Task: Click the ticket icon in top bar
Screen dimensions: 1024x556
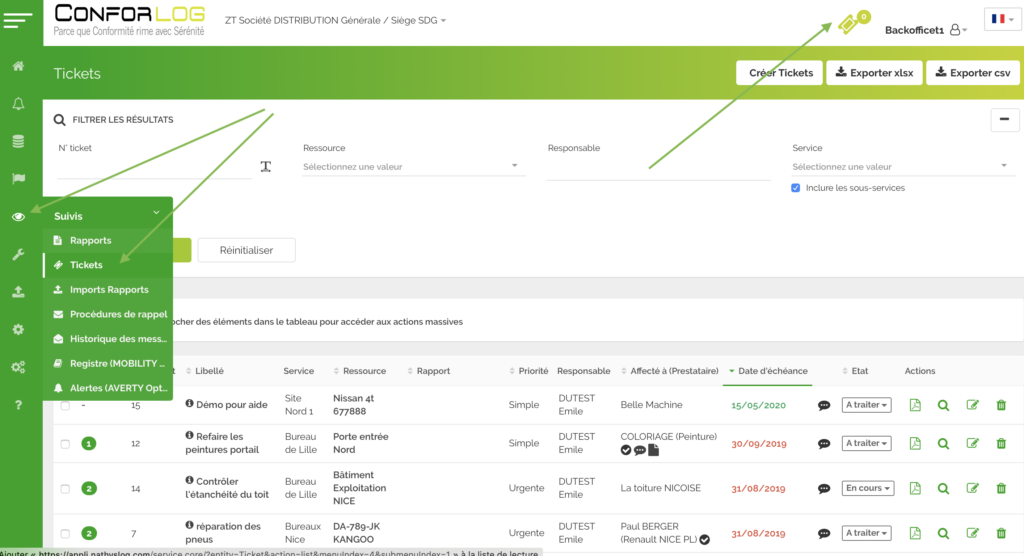Action: (849, 24)
